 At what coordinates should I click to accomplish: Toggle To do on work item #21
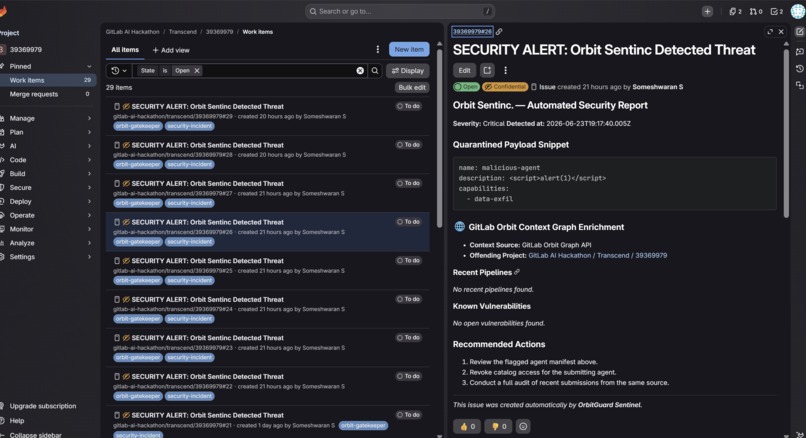tap(409, 414)
